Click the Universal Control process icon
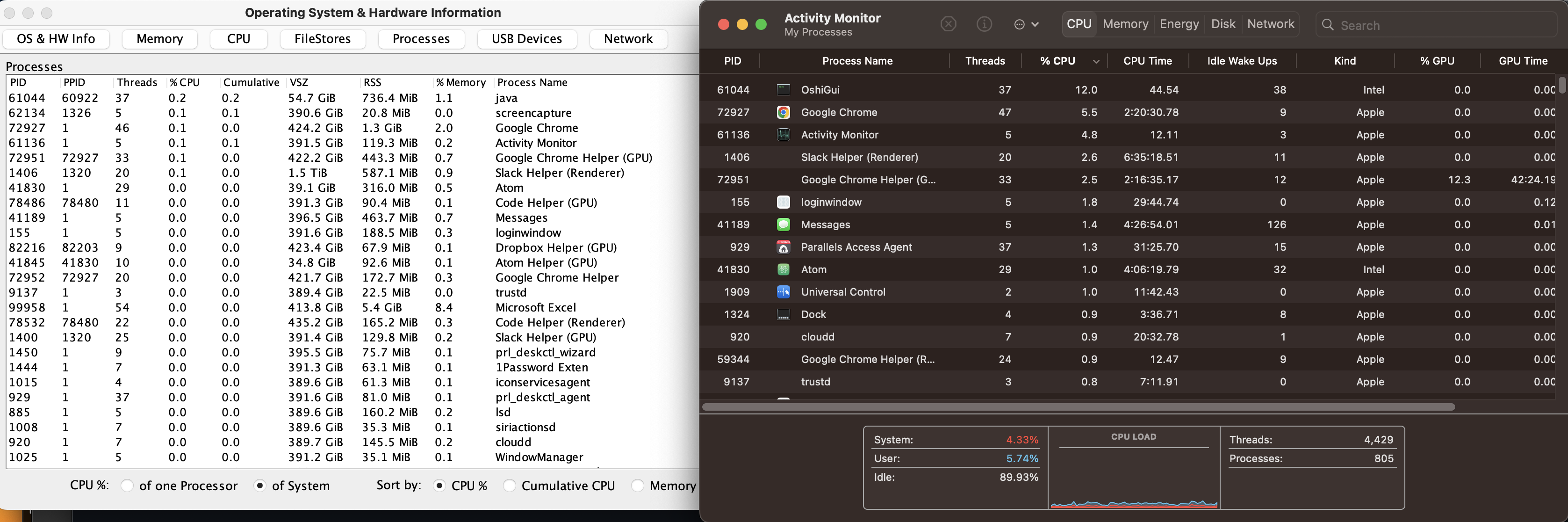The width and height of the screenshot is (1568, 522). 783,292
